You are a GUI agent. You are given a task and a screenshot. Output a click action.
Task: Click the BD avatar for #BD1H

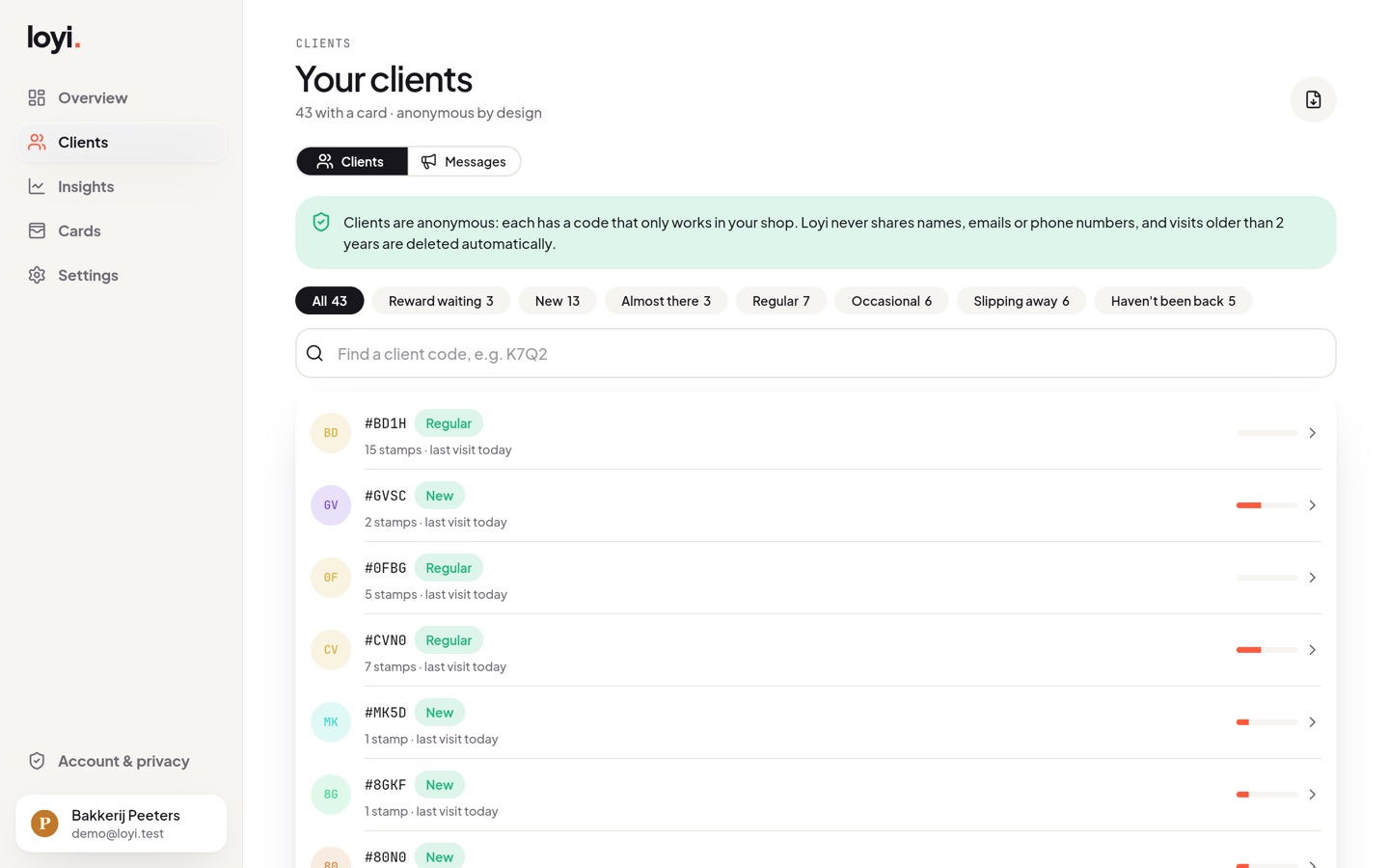tap(331, 433)
